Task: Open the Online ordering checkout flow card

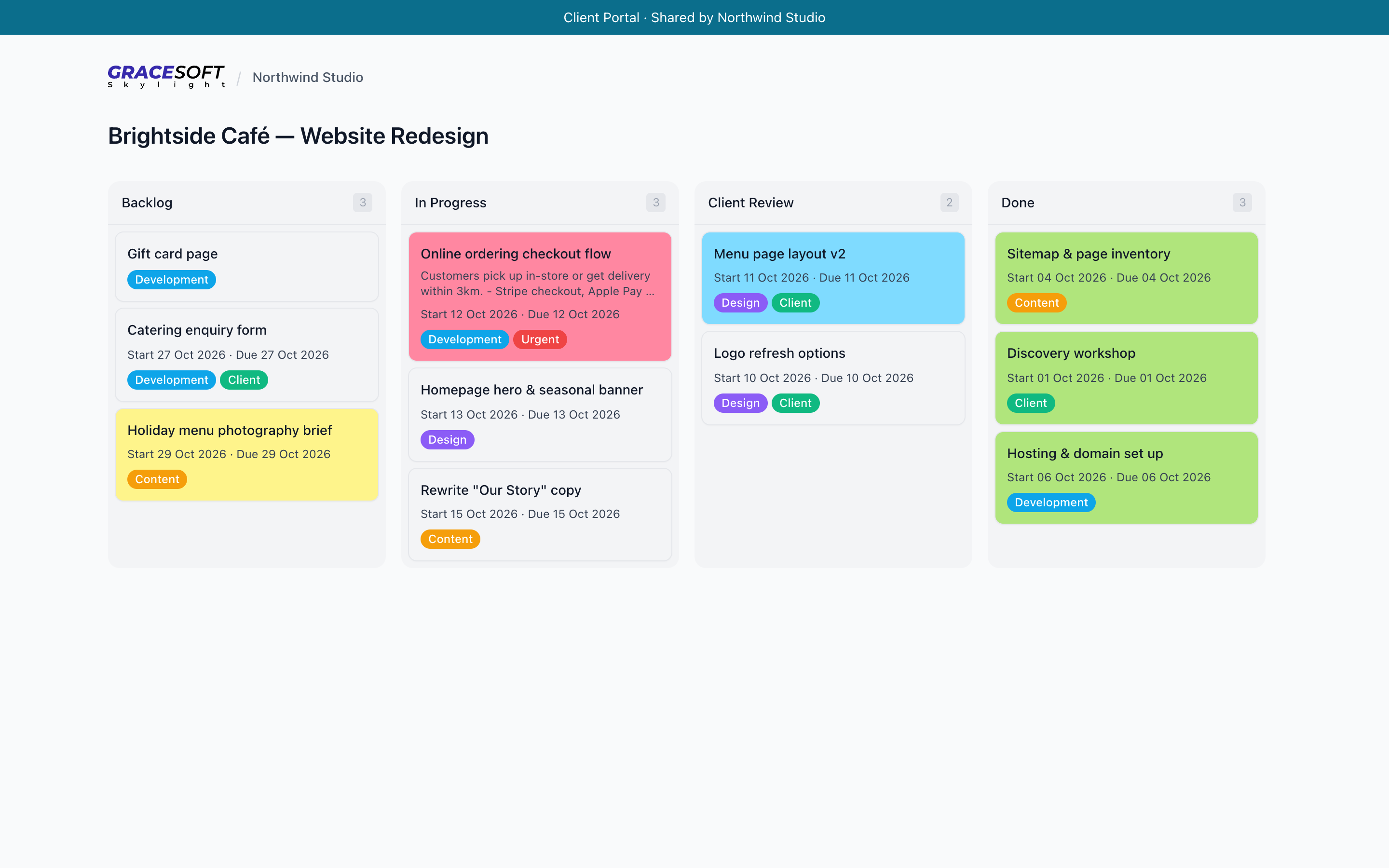Action: click(540, 296)
